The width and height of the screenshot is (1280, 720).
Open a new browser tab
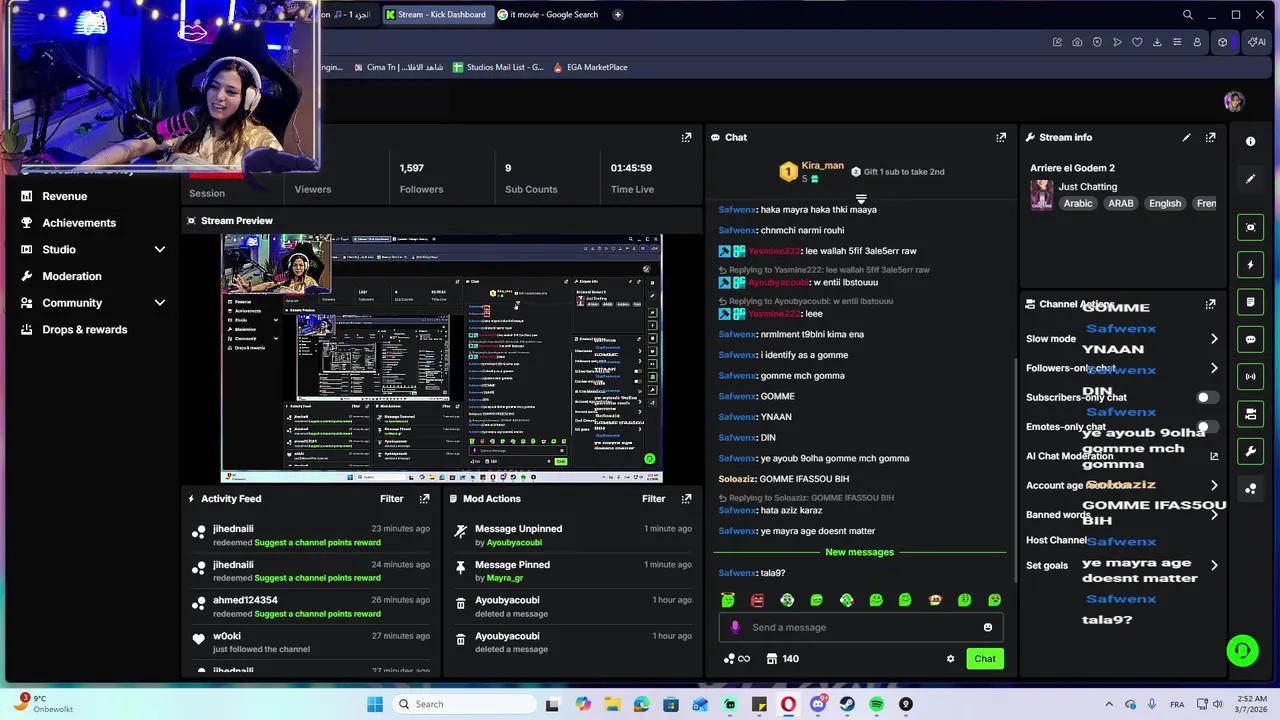pyautogui.click(x=617, y=14)
